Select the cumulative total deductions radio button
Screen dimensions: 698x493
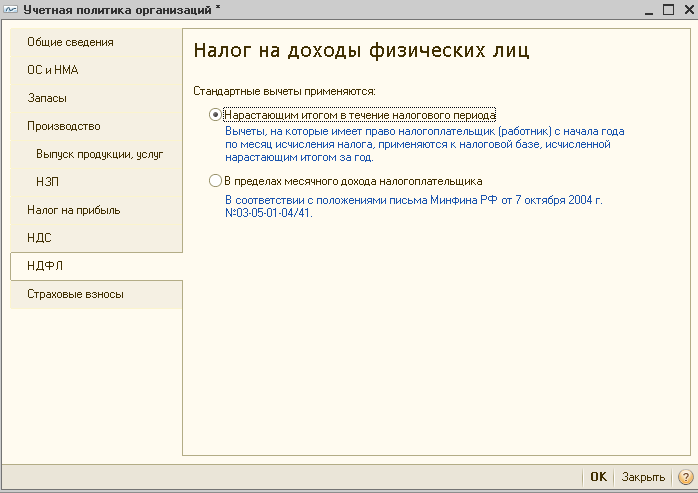click(215, 115)
